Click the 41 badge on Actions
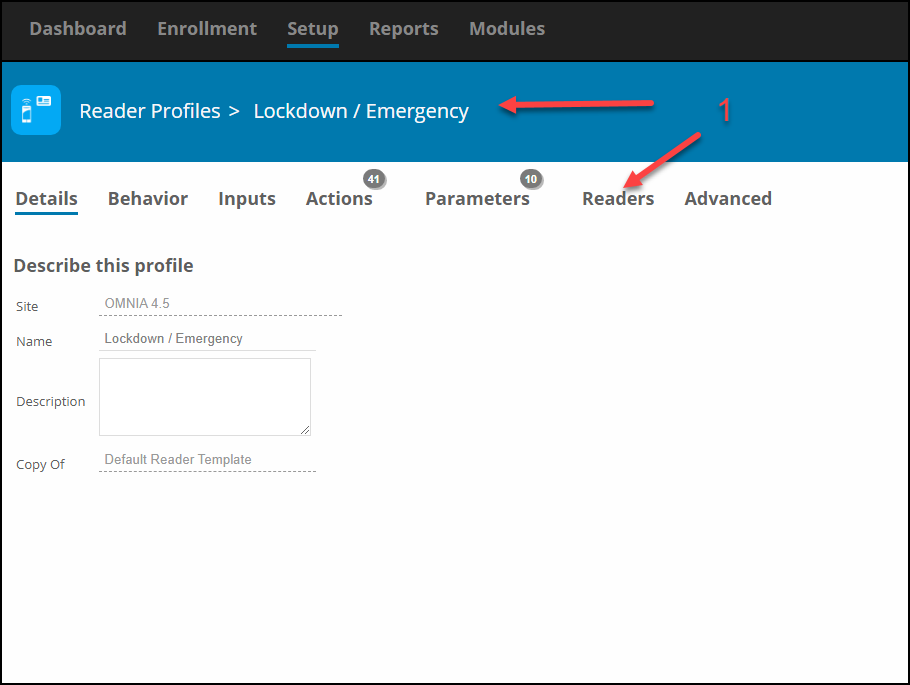 [x=374, y=179]
